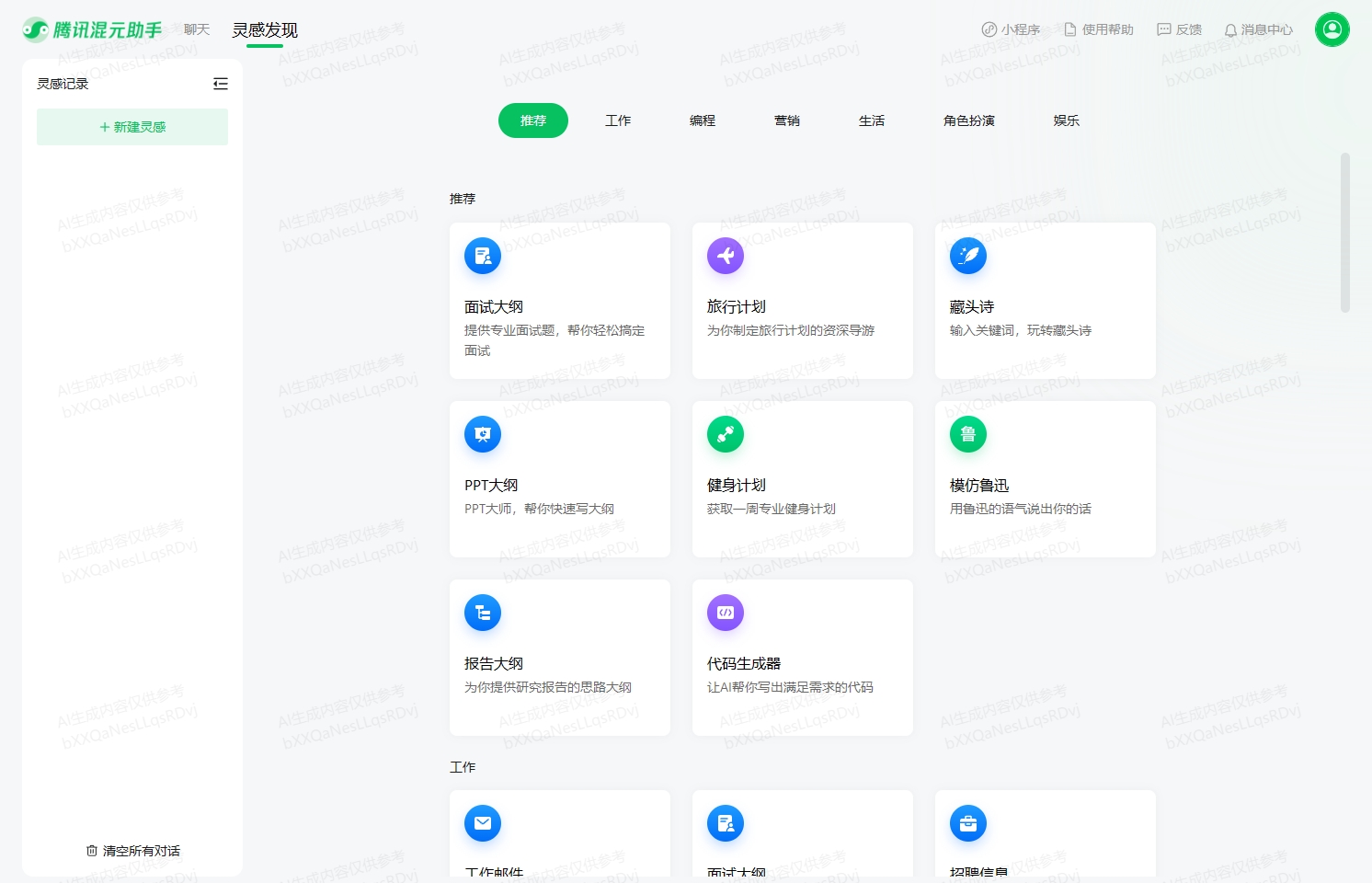Switch to the 角色扮演 category
The width and height of the screenshot is (1372, 883).
(x=969, y=120)
